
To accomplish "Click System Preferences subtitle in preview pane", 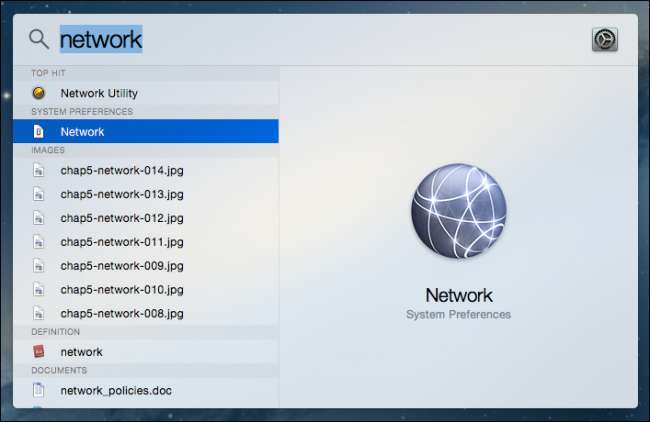I will (458, 315).
